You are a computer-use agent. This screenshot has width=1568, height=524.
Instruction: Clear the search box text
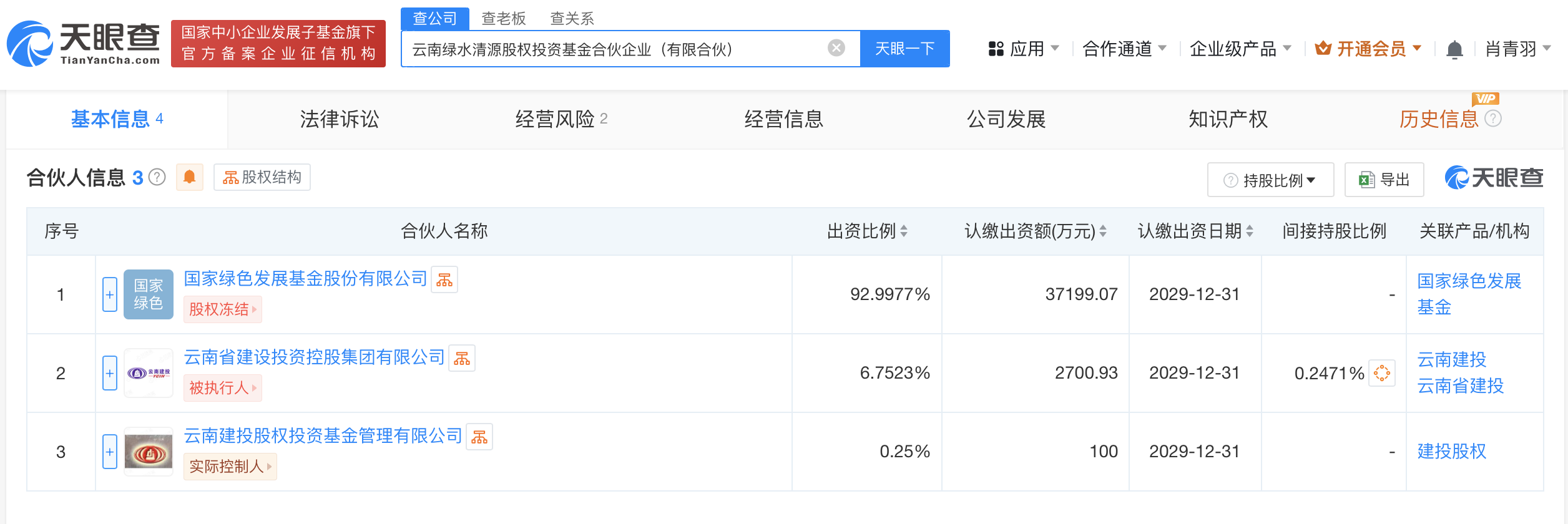(836, 48)
